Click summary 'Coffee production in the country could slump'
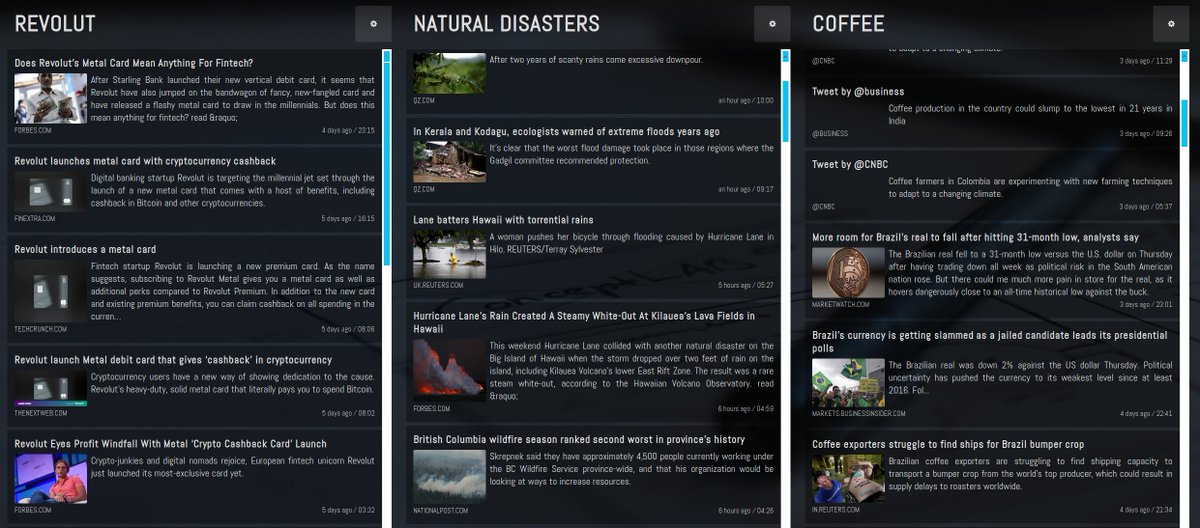This screenshot has height=528, width=1200. point(1031,114)
